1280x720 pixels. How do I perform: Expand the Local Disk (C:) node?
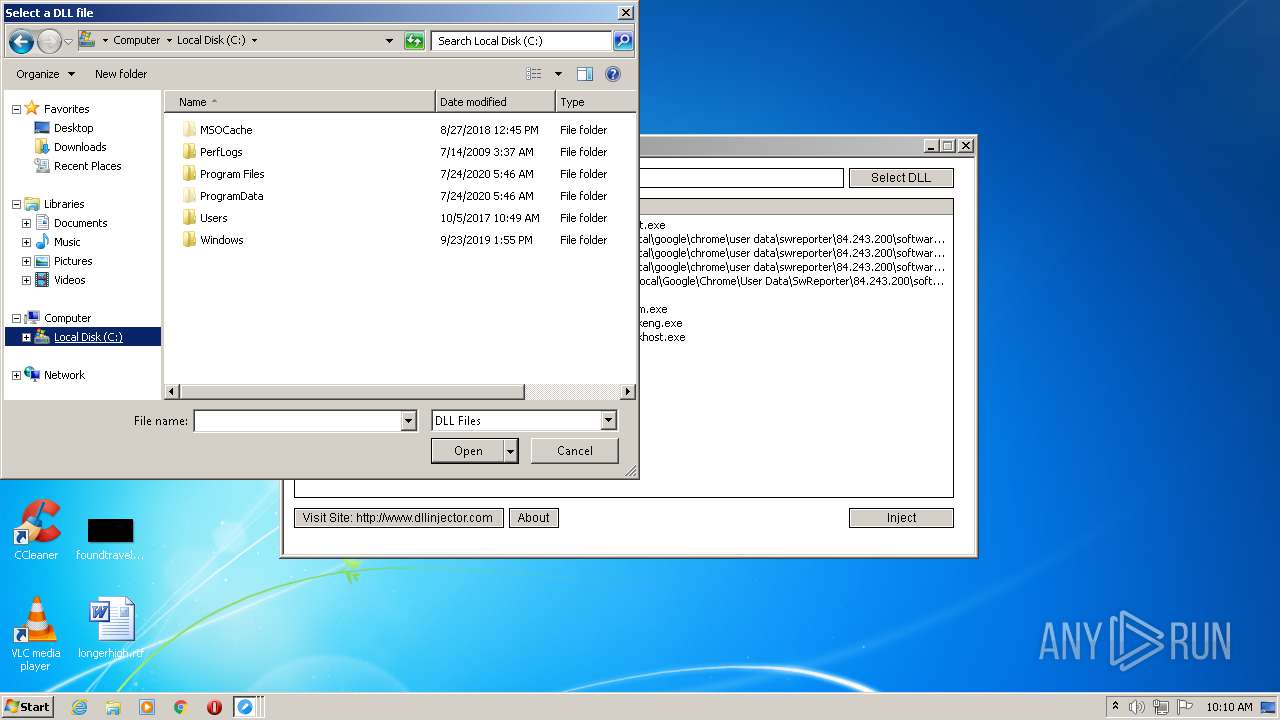click(x=26, y=337)
